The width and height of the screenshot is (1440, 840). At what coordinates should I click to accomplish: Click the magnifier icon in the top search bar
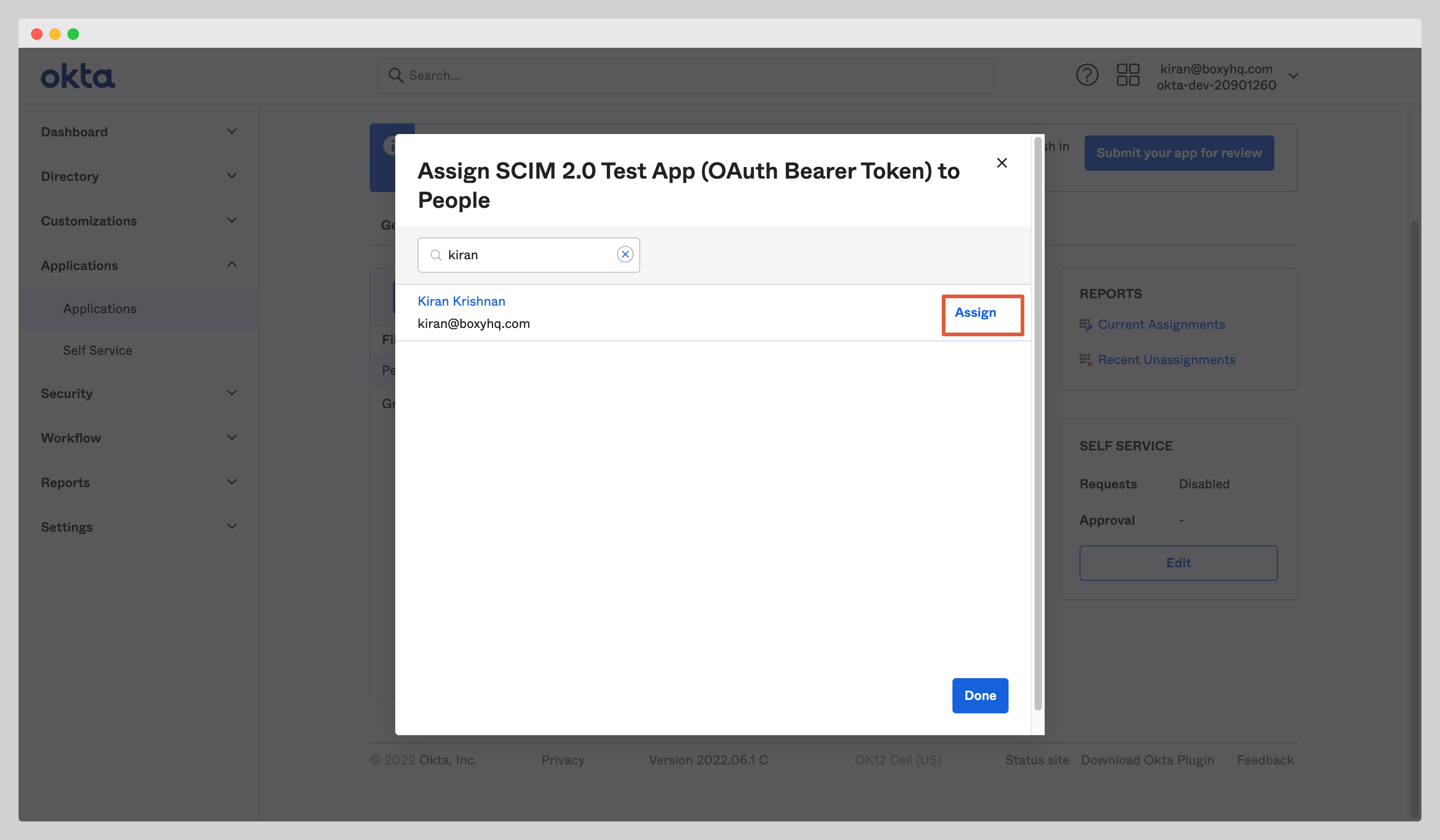pyautogui.click(x=395, y=75)
